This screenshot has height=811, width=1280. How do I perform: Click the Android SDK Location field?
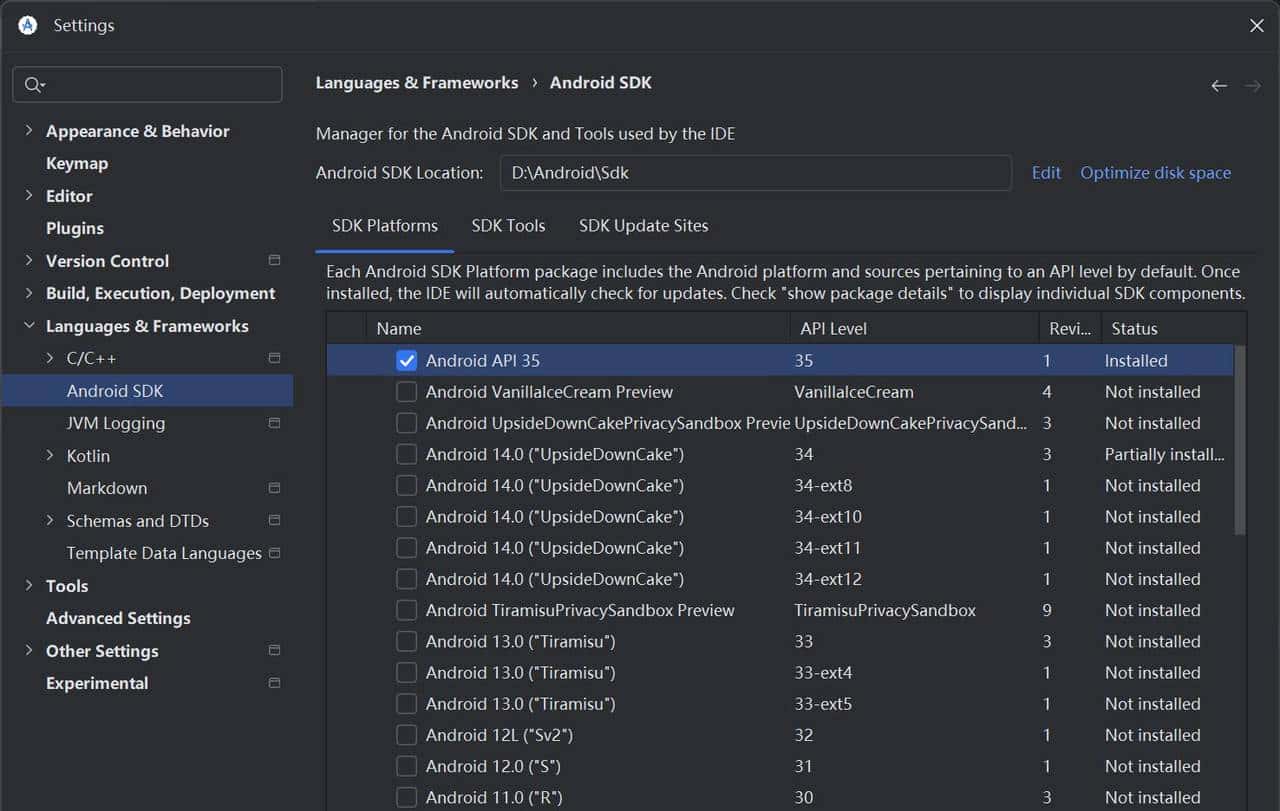point(755,173)
